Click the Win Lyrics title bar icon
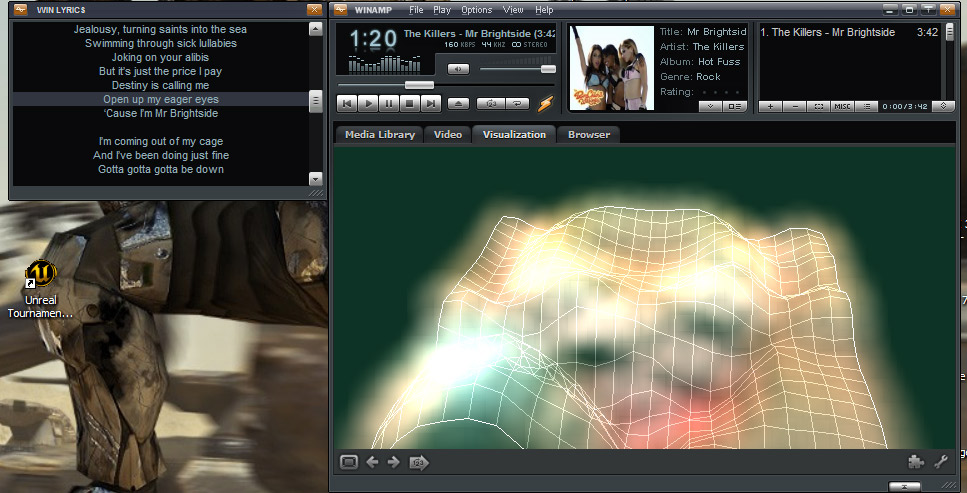Screen dimensions: 967x493 [x=20, y=9]
